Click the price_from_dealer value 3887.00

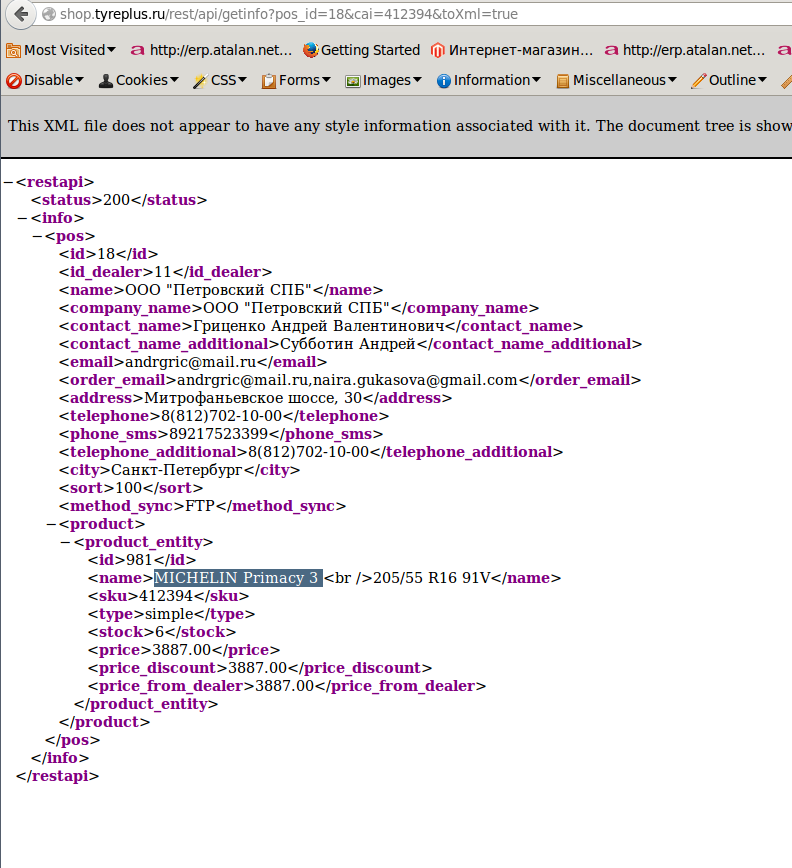click(x=284, y=686)
